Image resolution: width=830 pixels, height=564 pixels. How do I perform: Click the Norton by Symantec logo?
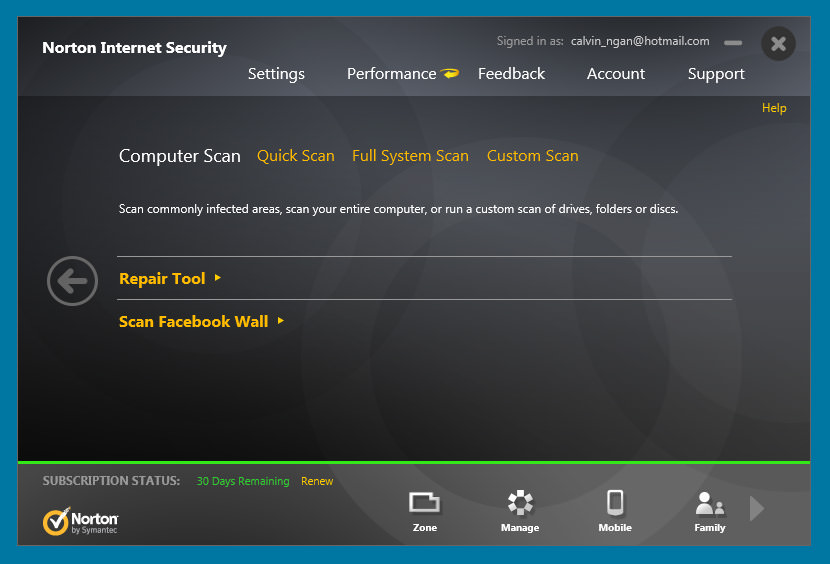coord(80,522)
